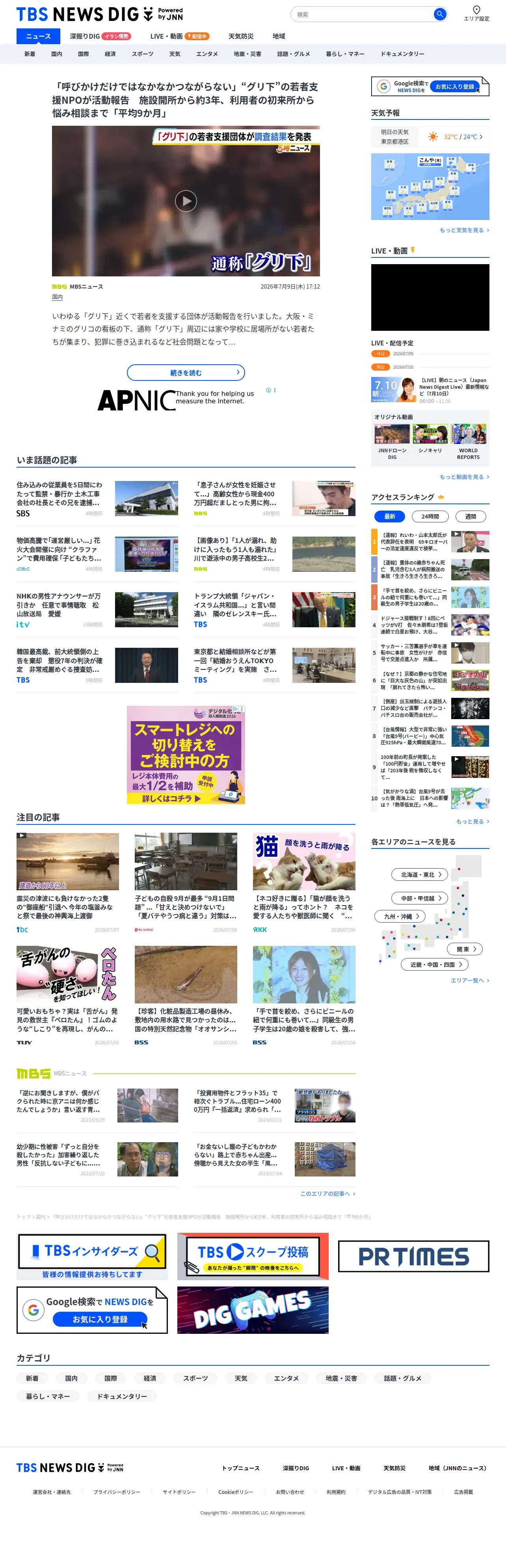Select the 週間 ranking filter

tap(471, 516)
